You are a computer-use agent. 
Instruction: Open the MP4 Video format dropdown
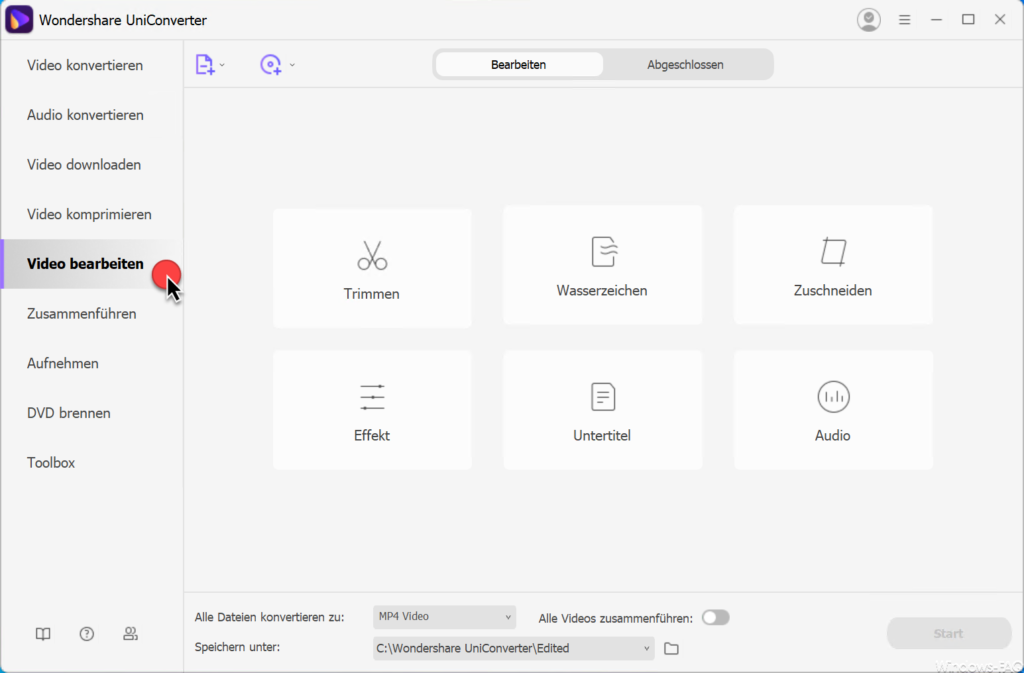[444, 617]
